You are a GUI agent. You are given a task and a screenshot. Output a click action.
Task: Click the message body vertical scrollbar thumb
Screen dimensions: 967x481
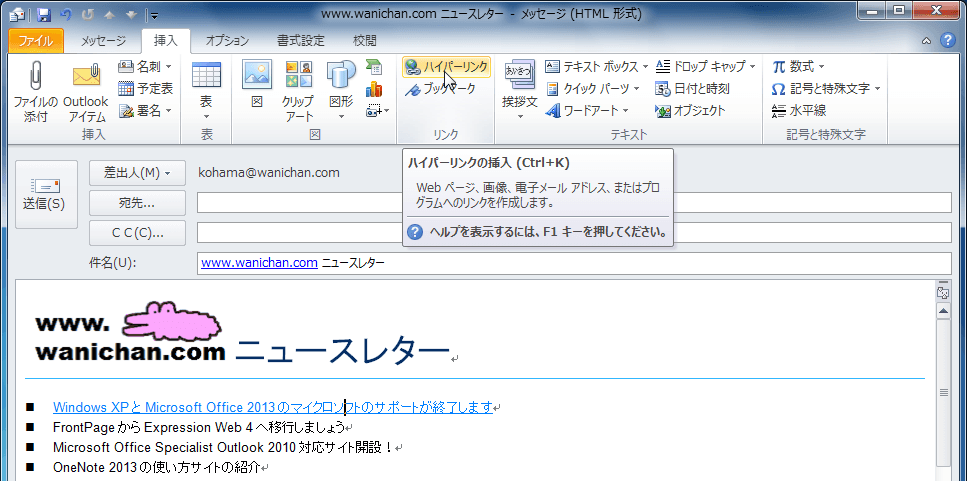942,392
